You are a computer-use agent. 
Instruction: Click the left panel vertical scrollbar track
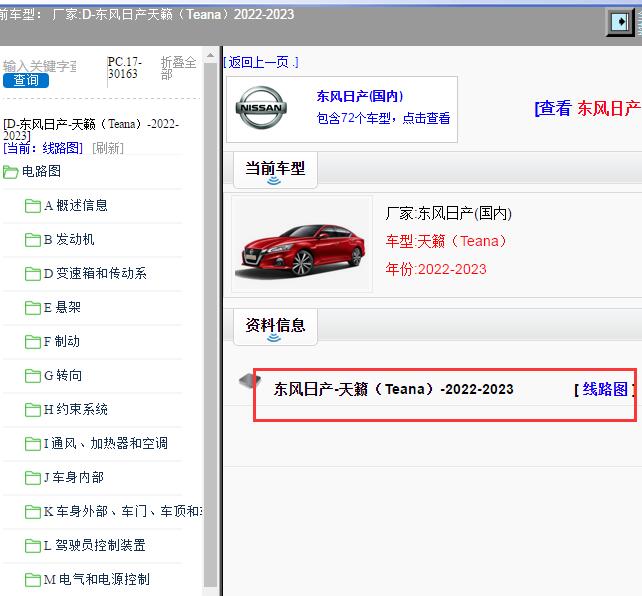pos(210,323)
